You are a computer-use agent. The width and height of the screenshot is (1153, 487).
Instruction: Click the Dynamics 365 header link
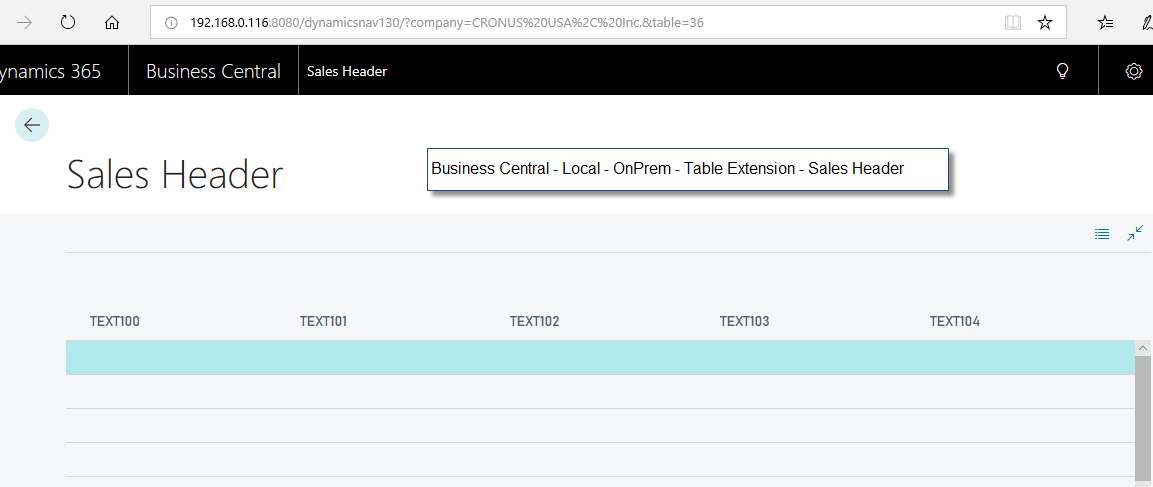(x=50, y=71)
